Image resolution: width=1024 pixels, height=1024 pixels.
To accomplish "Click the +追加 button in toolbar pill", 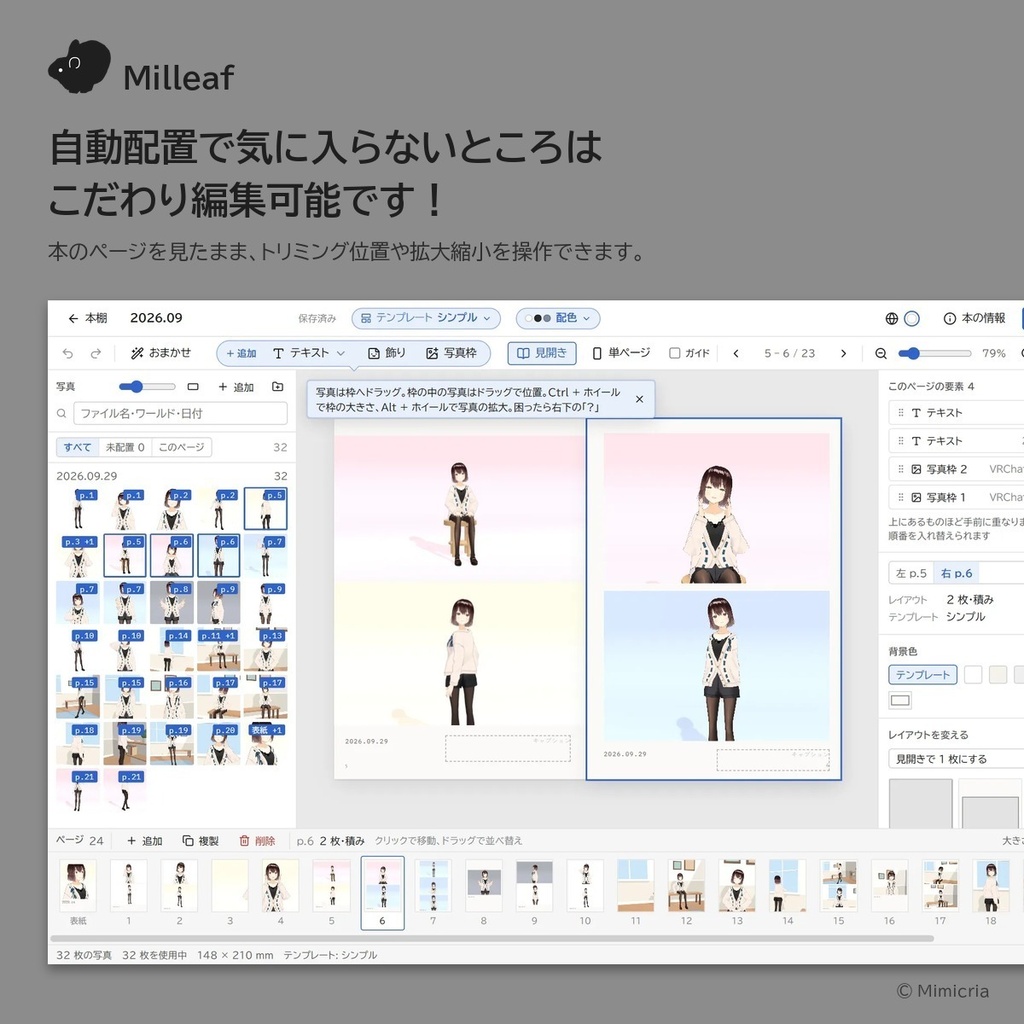I will (241, 353).
